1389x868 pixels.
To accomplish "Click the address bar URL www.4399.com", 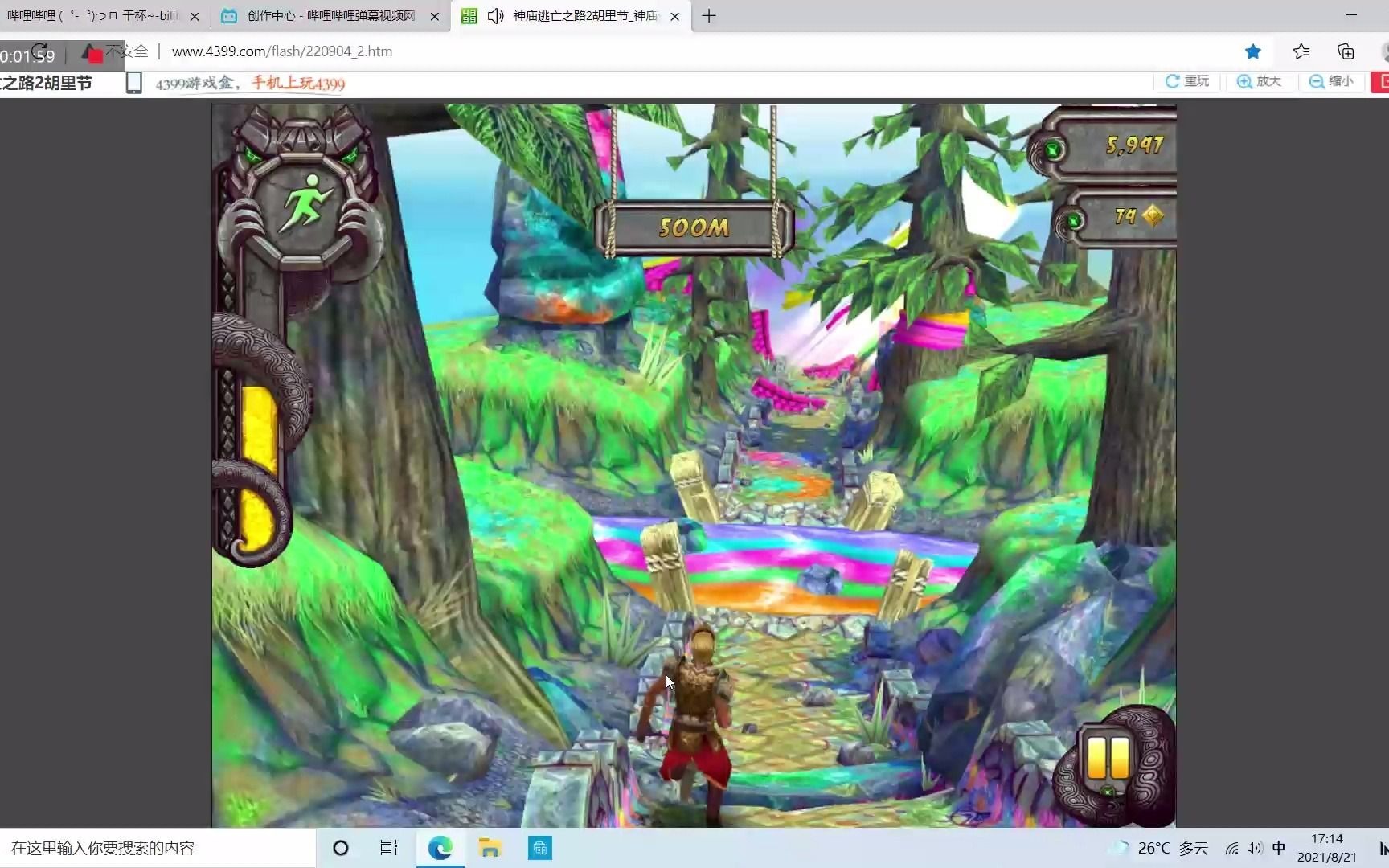I will (282, 51).
